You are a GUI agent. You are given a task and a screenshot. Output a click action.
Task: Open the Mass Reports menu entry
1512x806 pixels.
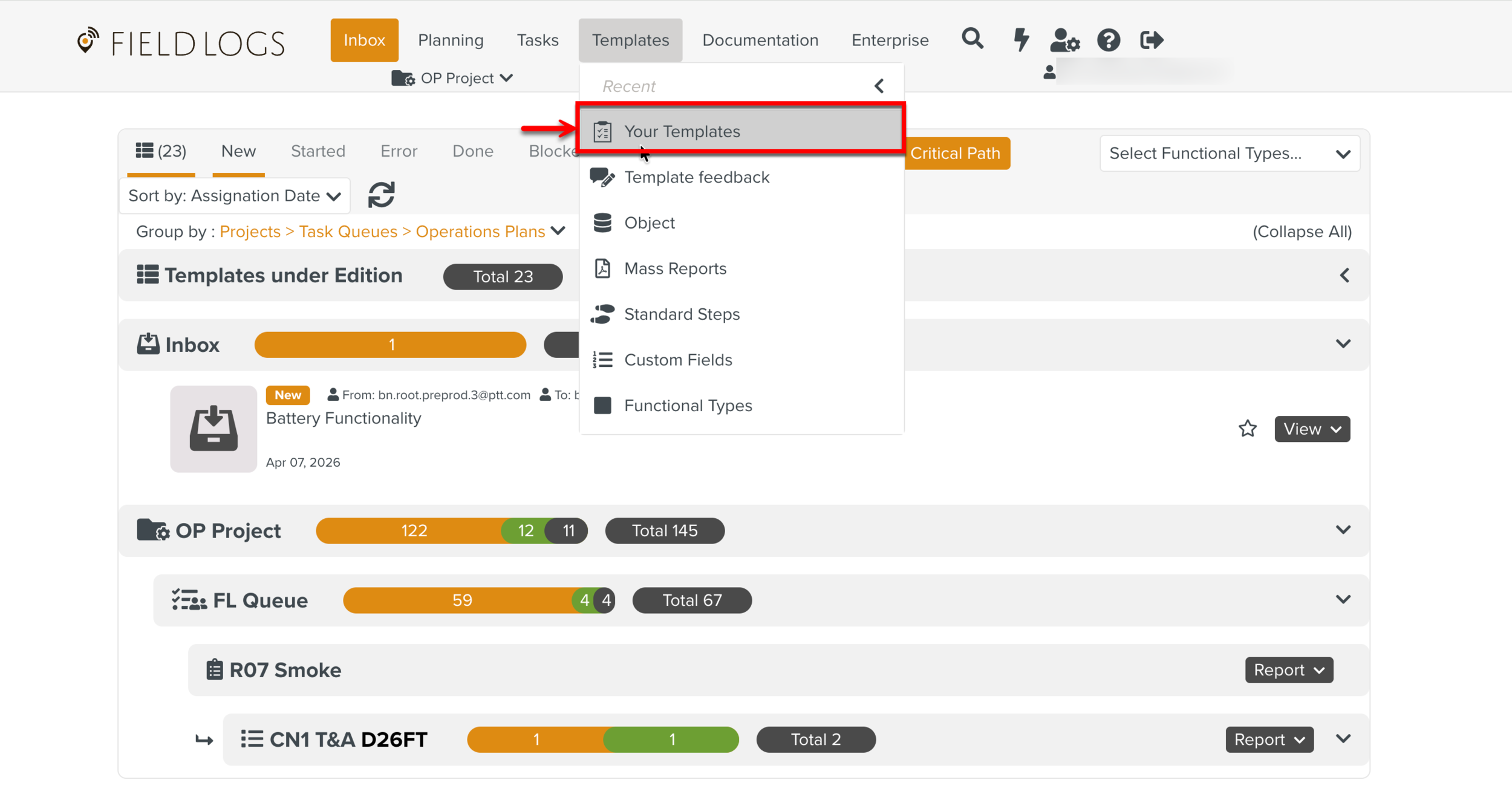point(675,268)
